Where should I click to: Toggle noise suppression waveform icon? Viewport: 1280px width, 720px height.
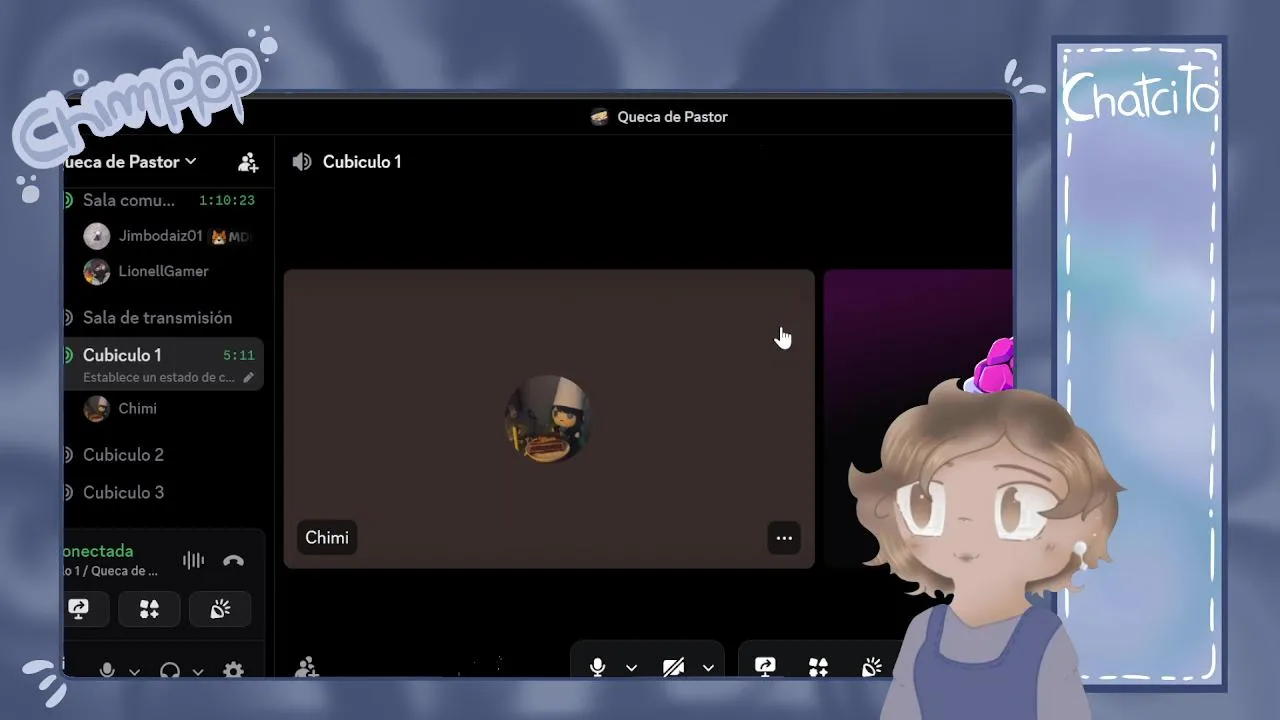click(x=193, y=561)
